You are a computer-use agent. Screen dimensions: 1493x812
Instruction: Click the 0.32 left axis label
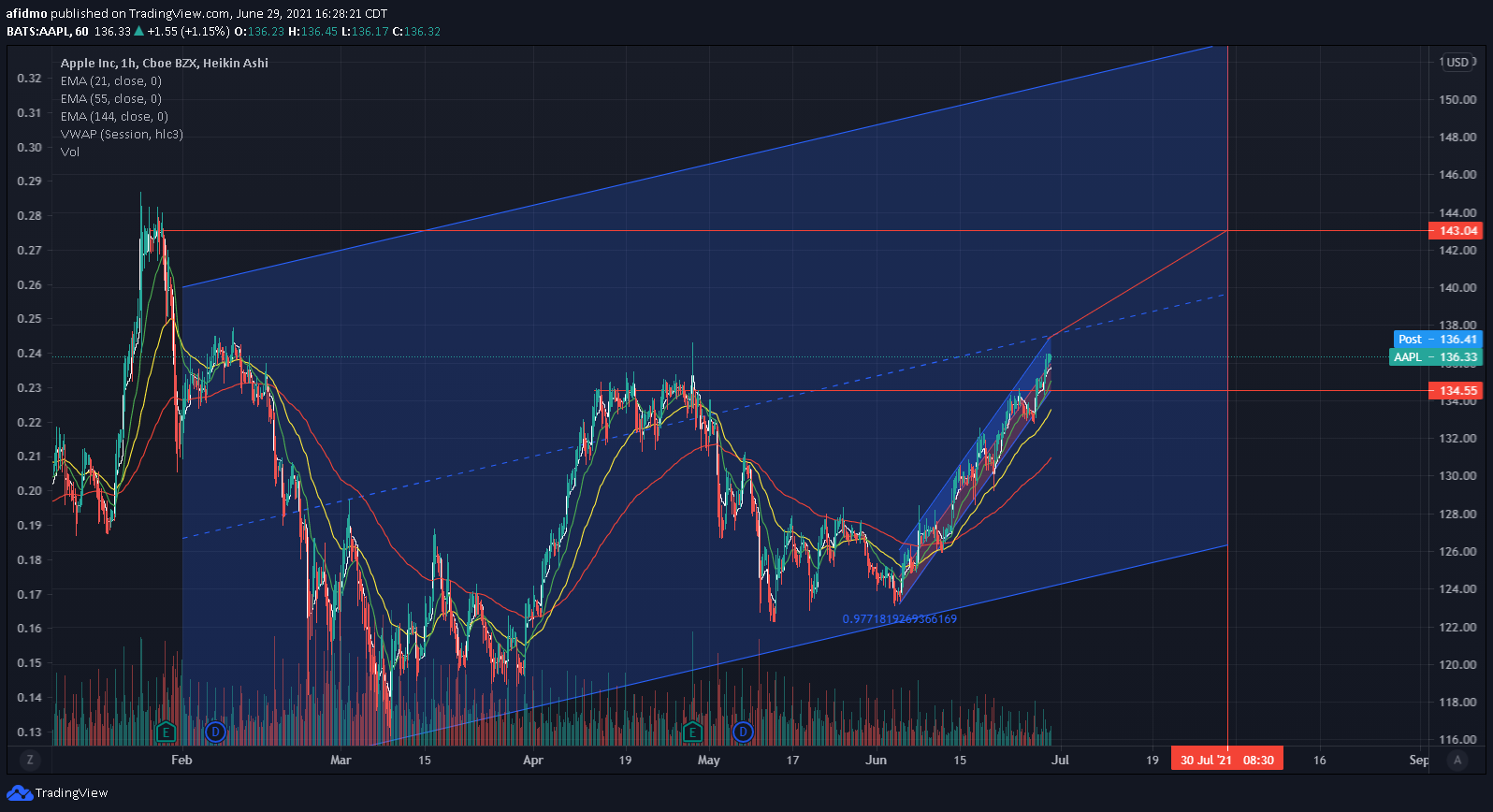[30, 78]
